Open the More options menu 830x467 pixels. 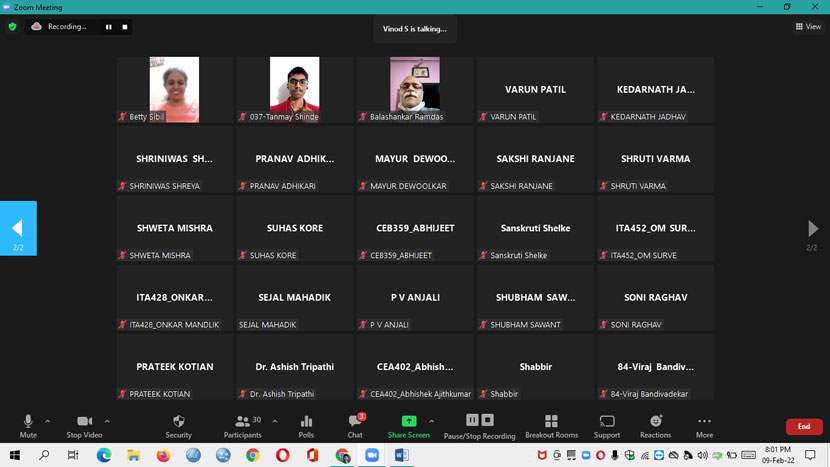[704, 426]
